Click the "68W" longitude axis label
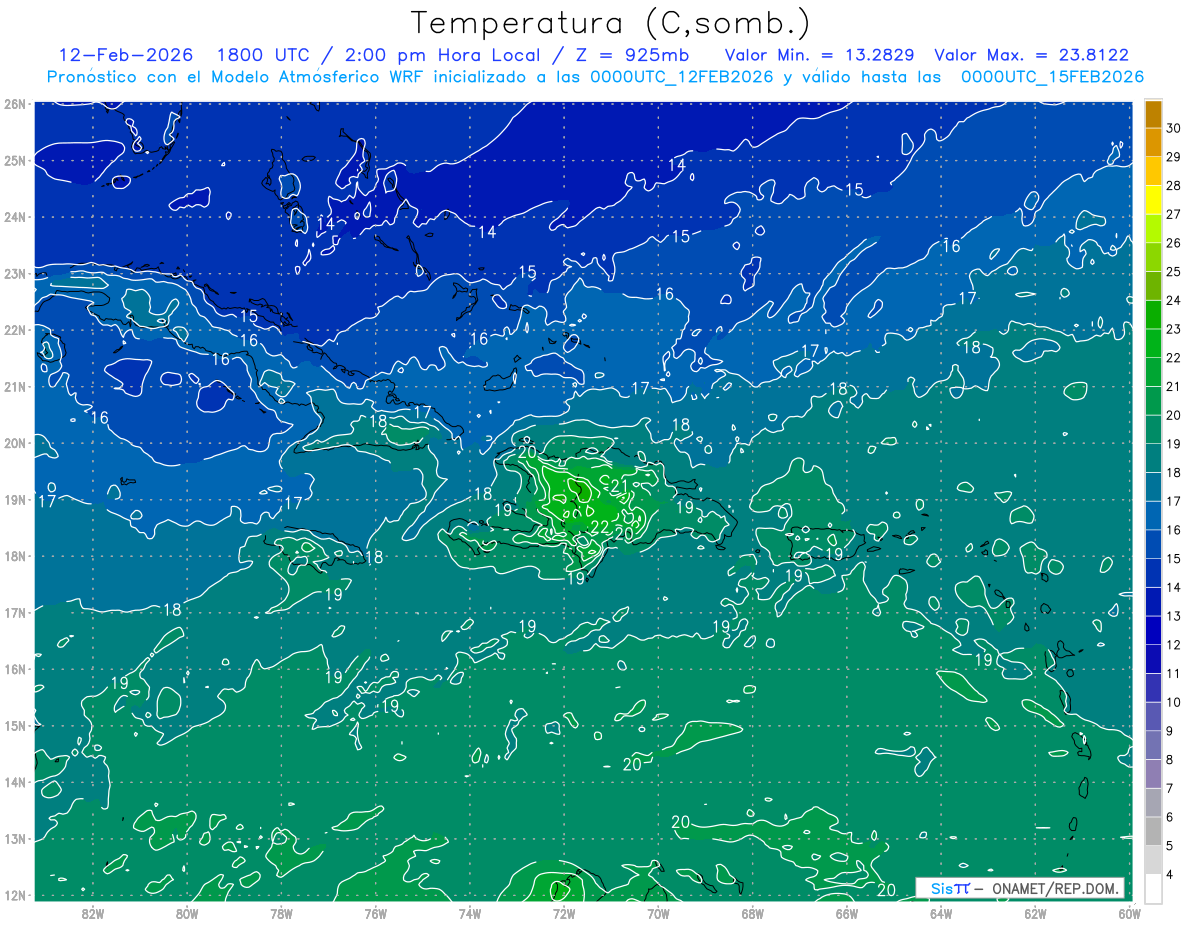The width and height of the screenshot is (1200, 927). tap(752, 914)
